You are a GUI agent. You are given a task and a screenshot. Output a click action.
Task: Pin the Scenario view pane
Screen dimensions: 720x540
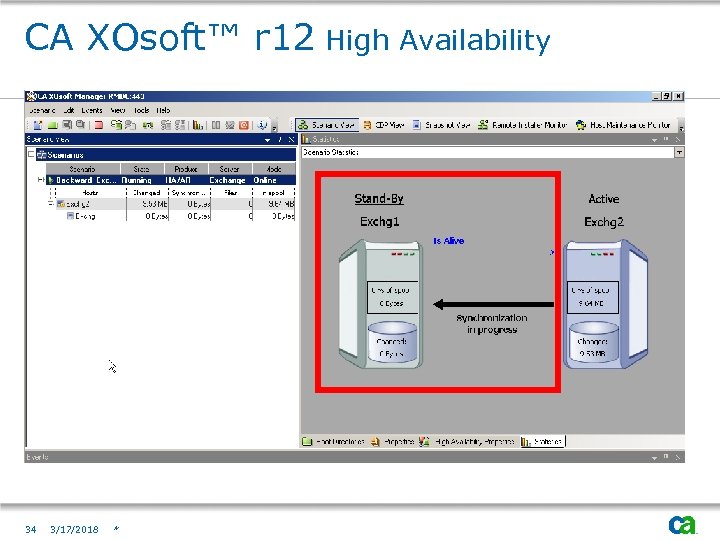pyautogui.click(x=280, y=140)
